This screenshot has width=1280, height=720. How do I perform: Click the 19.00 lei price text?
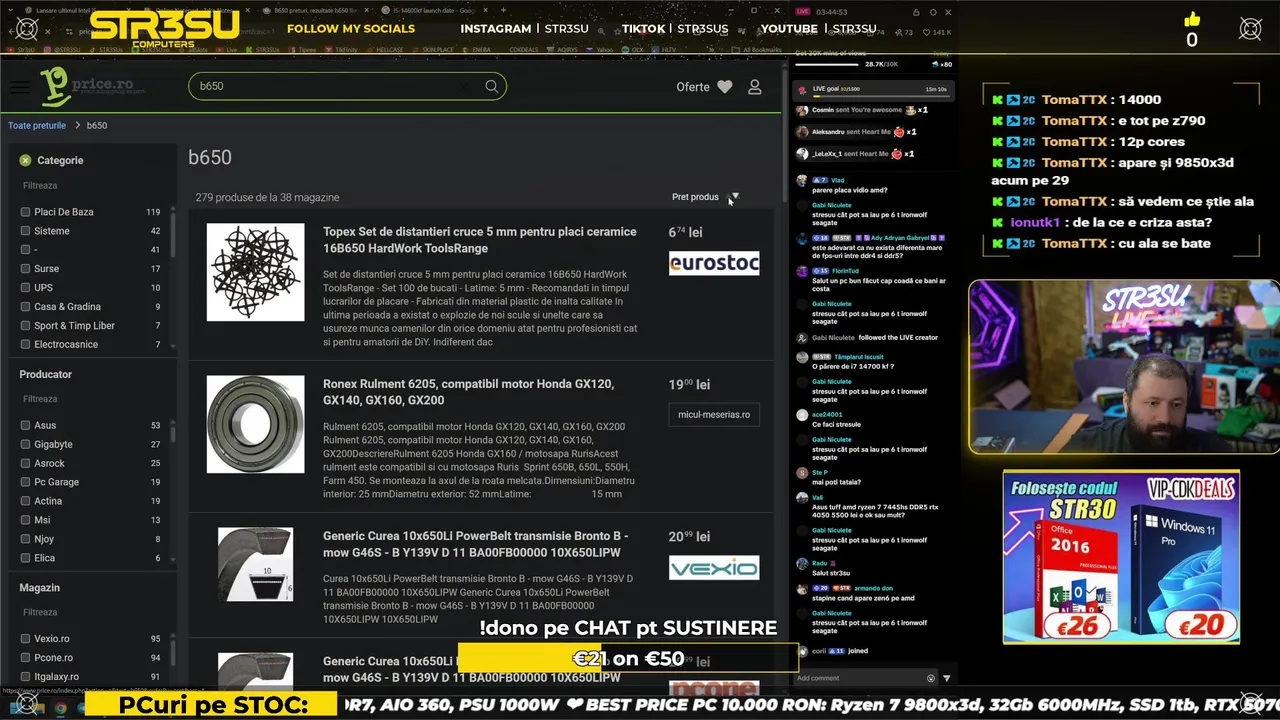(x=689, y=384)
